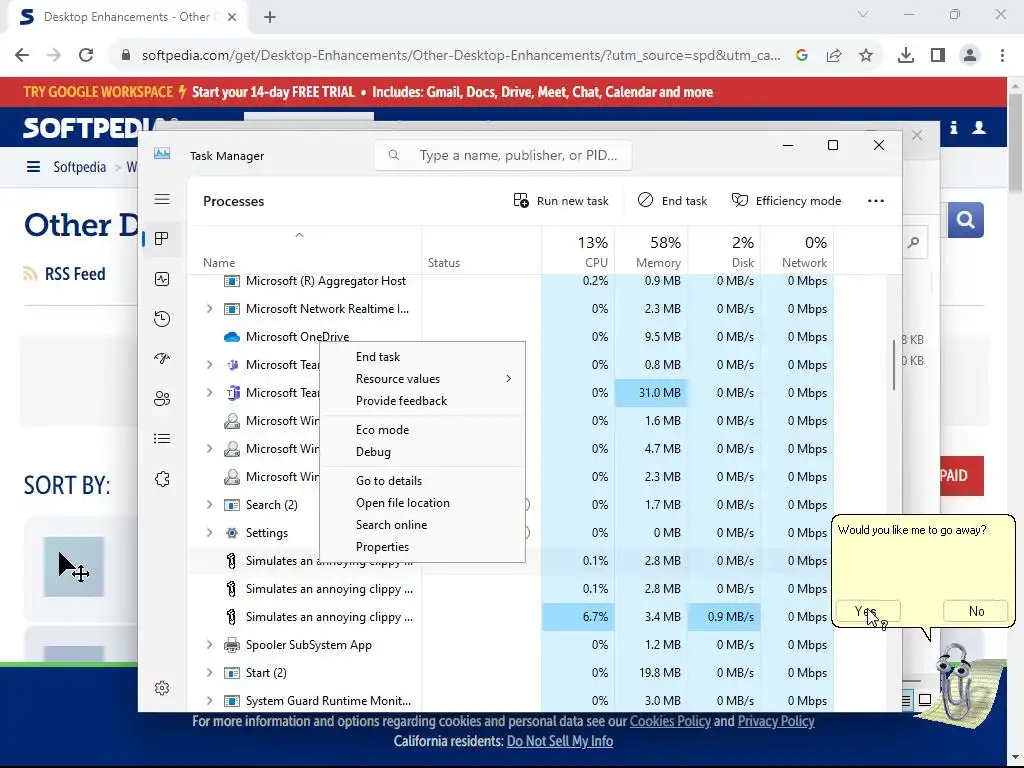
Task: Open Softpedia hamburger menu
Action: pyautogui.click(x=33, y=167)
